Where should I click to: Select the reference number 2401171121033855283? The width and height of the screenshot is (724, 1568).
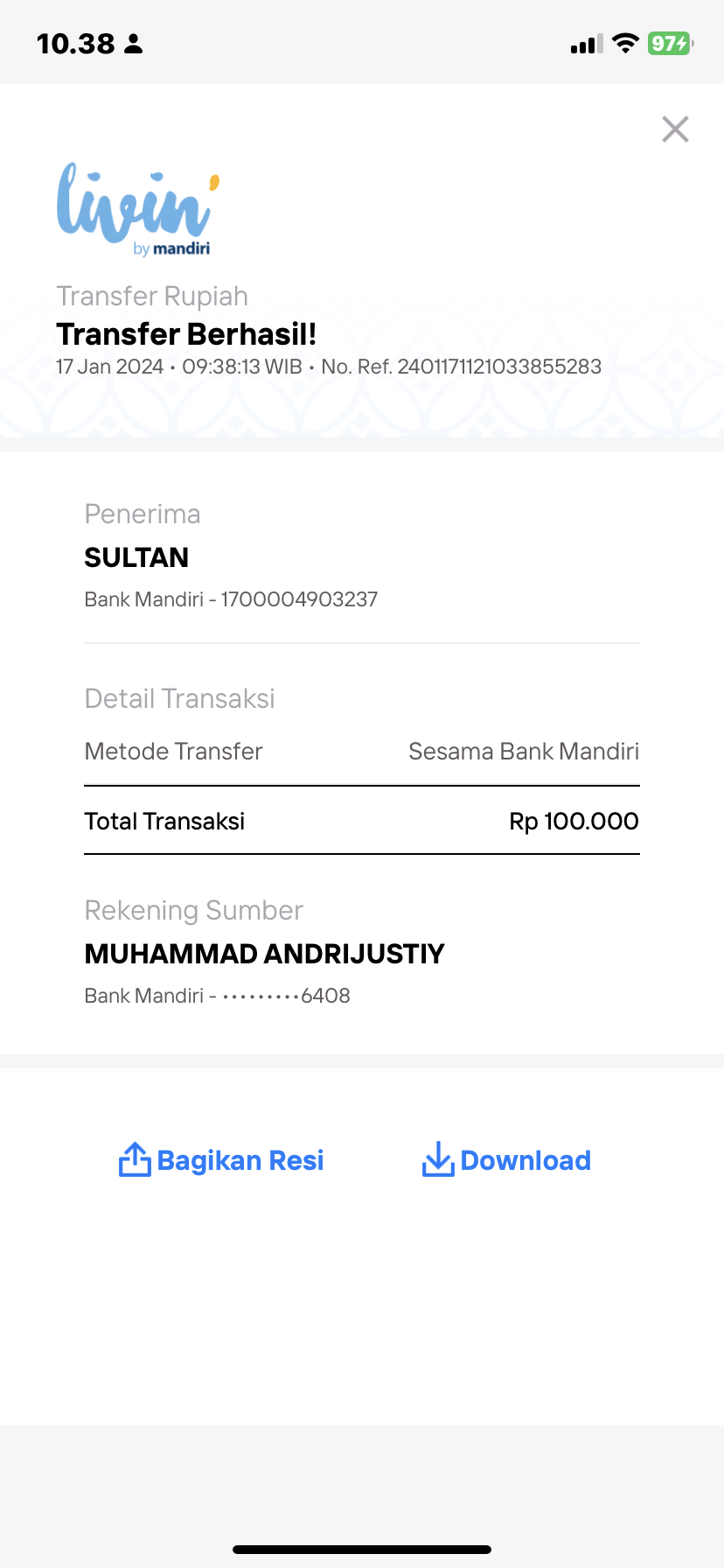499,367
